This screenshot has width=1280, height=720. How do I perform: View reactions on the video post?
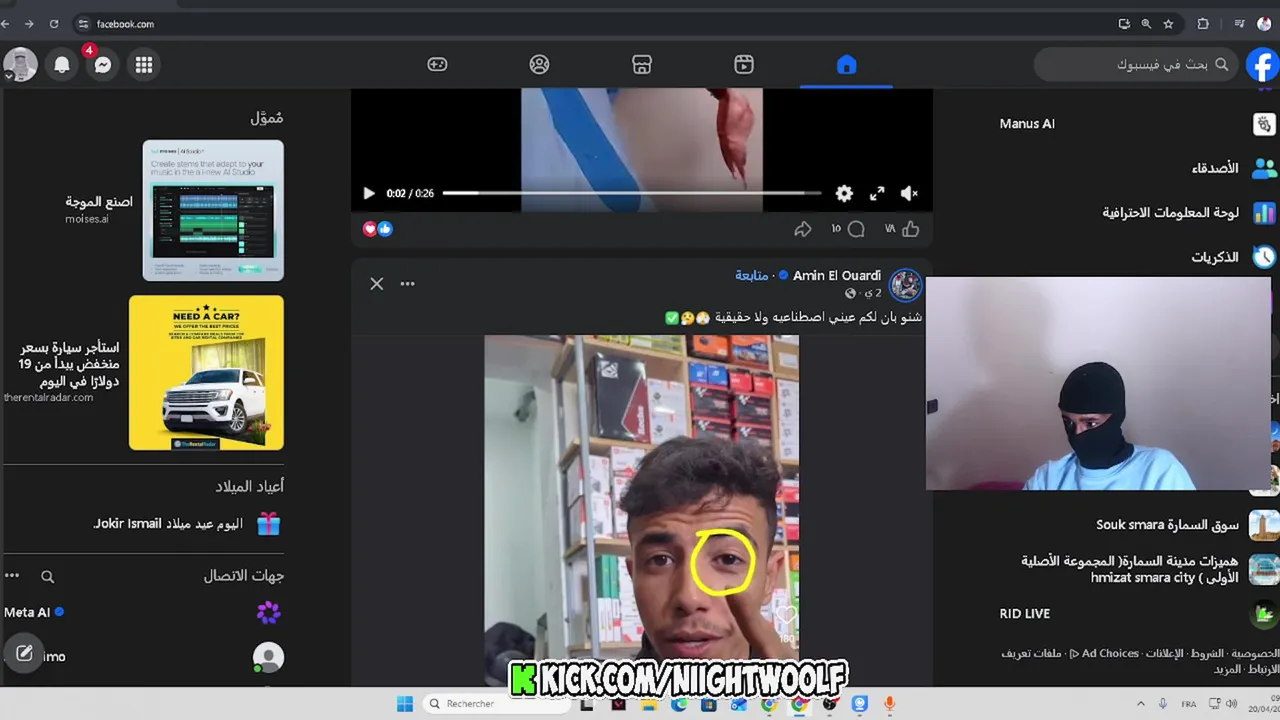click(x=378, y=229)
